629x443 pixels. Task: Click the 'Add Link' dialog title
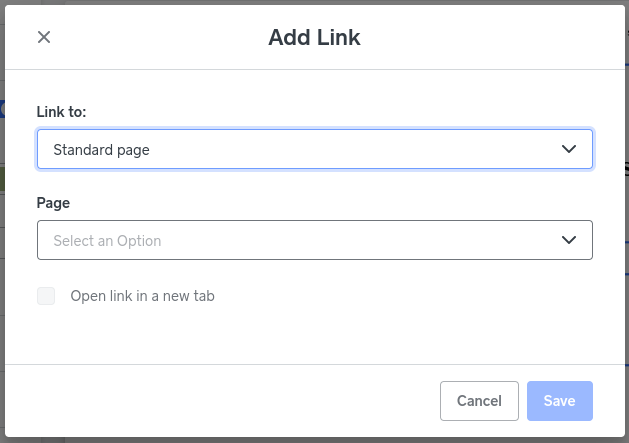[x=314, y=38]
